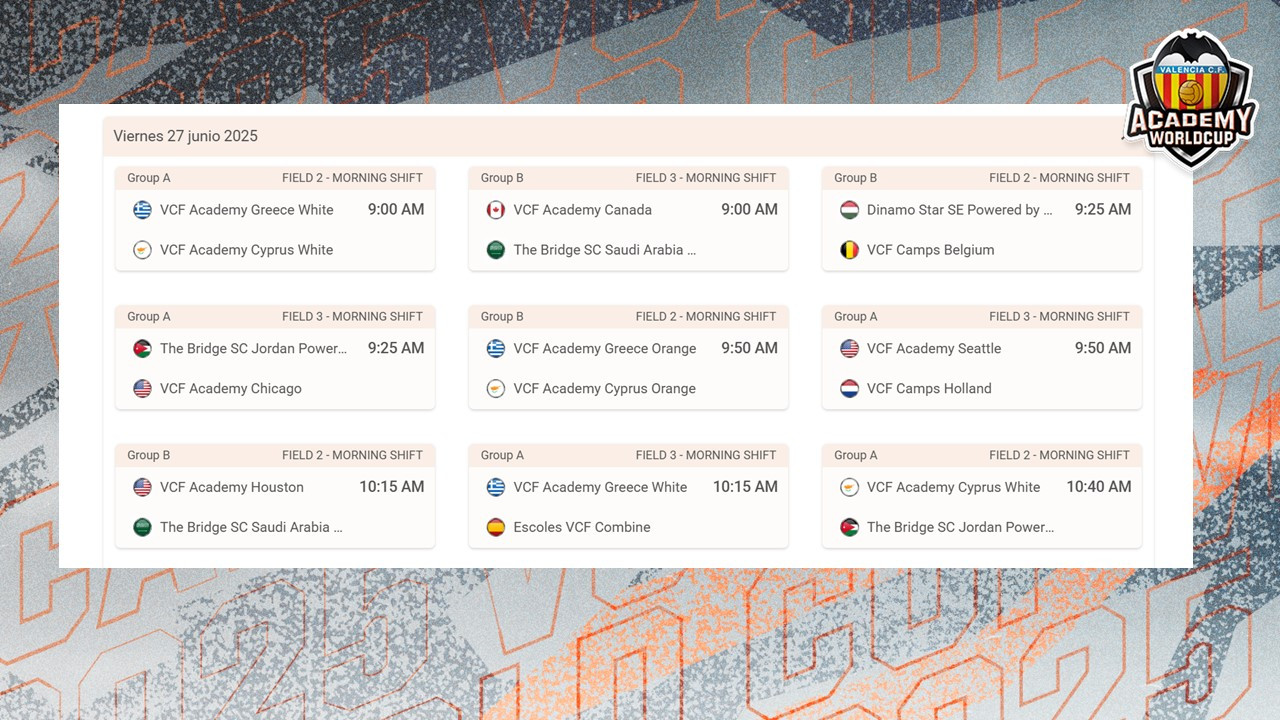Open VCF Academy Cyprus White in the 9:00 AM match

(247, 250)
